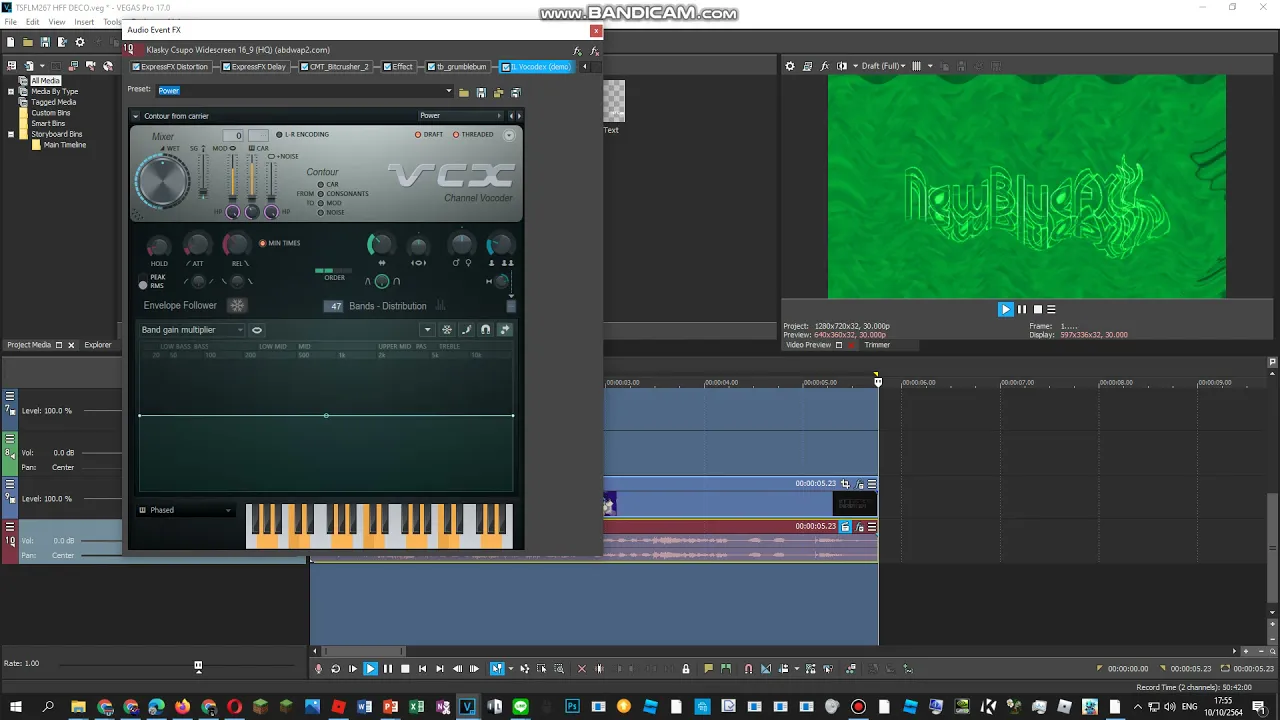
Task: Click Video Preview stop button
Action: [1037, 309]
